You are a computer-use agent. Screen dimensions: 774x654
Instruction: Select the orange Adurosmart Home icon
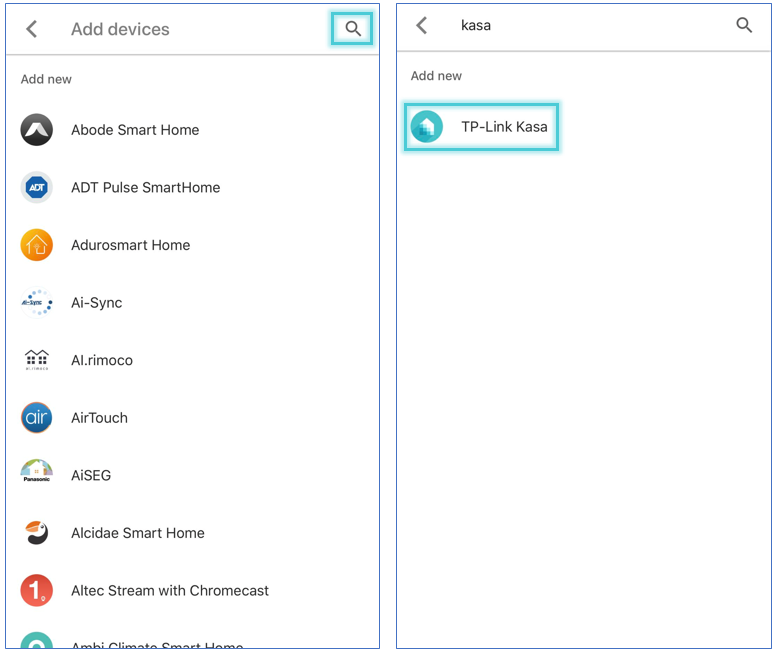click(x=37, y=245)
